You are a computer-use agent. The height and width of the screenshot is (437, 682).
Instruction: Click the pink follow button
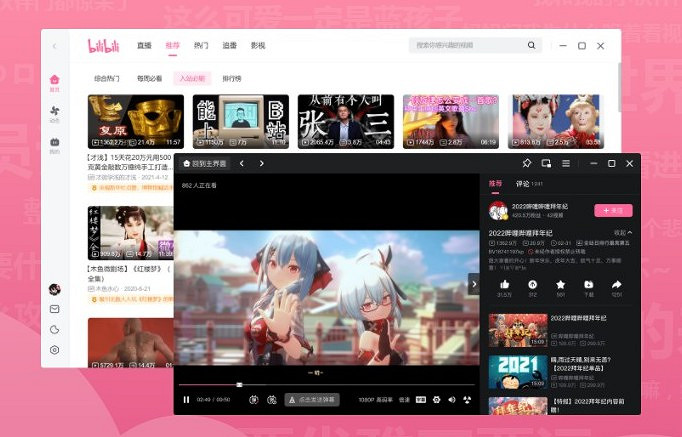coord(613,210)
